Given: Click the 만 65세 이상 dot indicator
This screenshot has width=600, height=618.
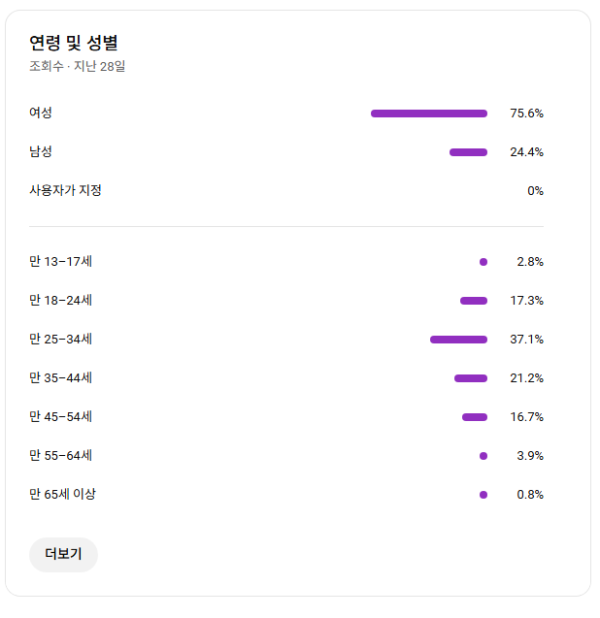Looking at the screenshot, I should tap(483, 495).
